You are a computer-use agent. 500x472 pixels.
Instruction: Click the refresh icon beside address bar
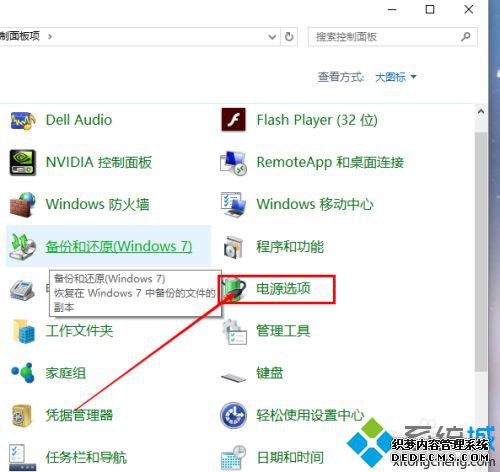point(289,36)
